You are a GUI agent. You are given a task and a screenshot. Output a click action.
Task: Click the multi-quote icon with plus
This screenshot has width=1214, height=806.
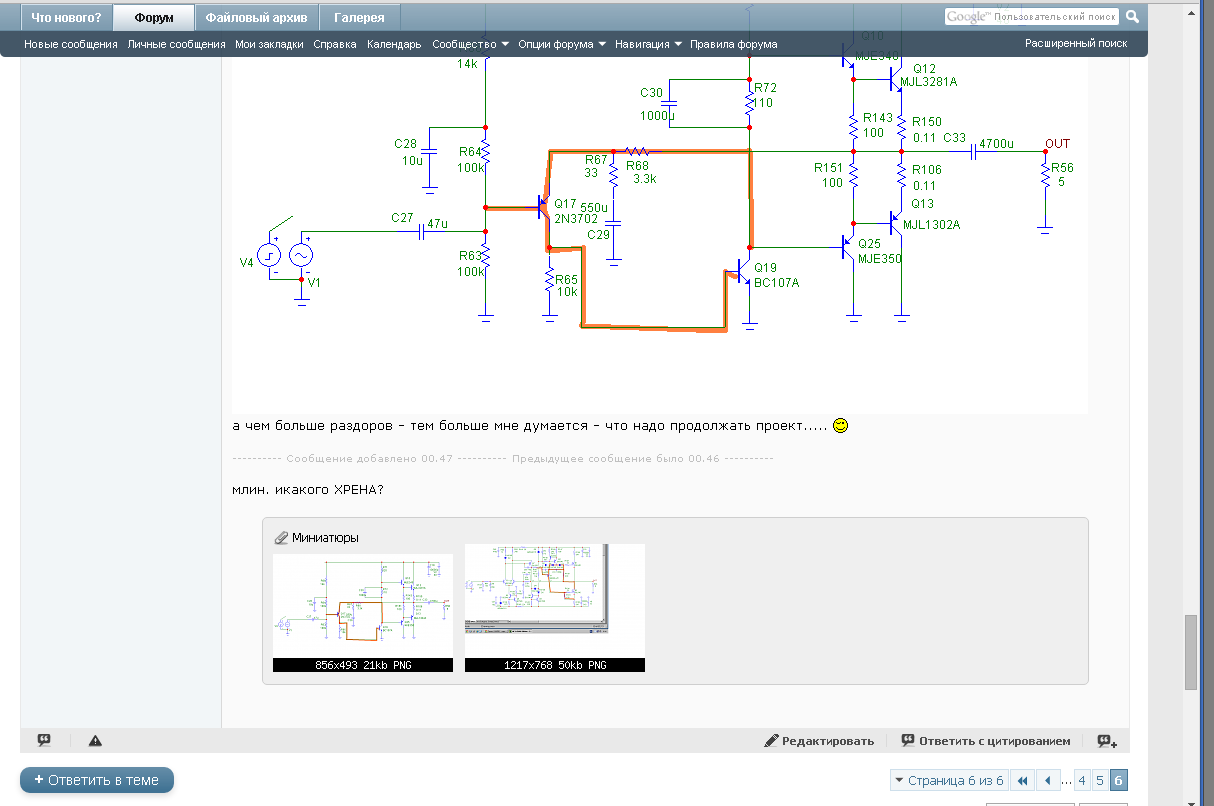(1106, 741)
